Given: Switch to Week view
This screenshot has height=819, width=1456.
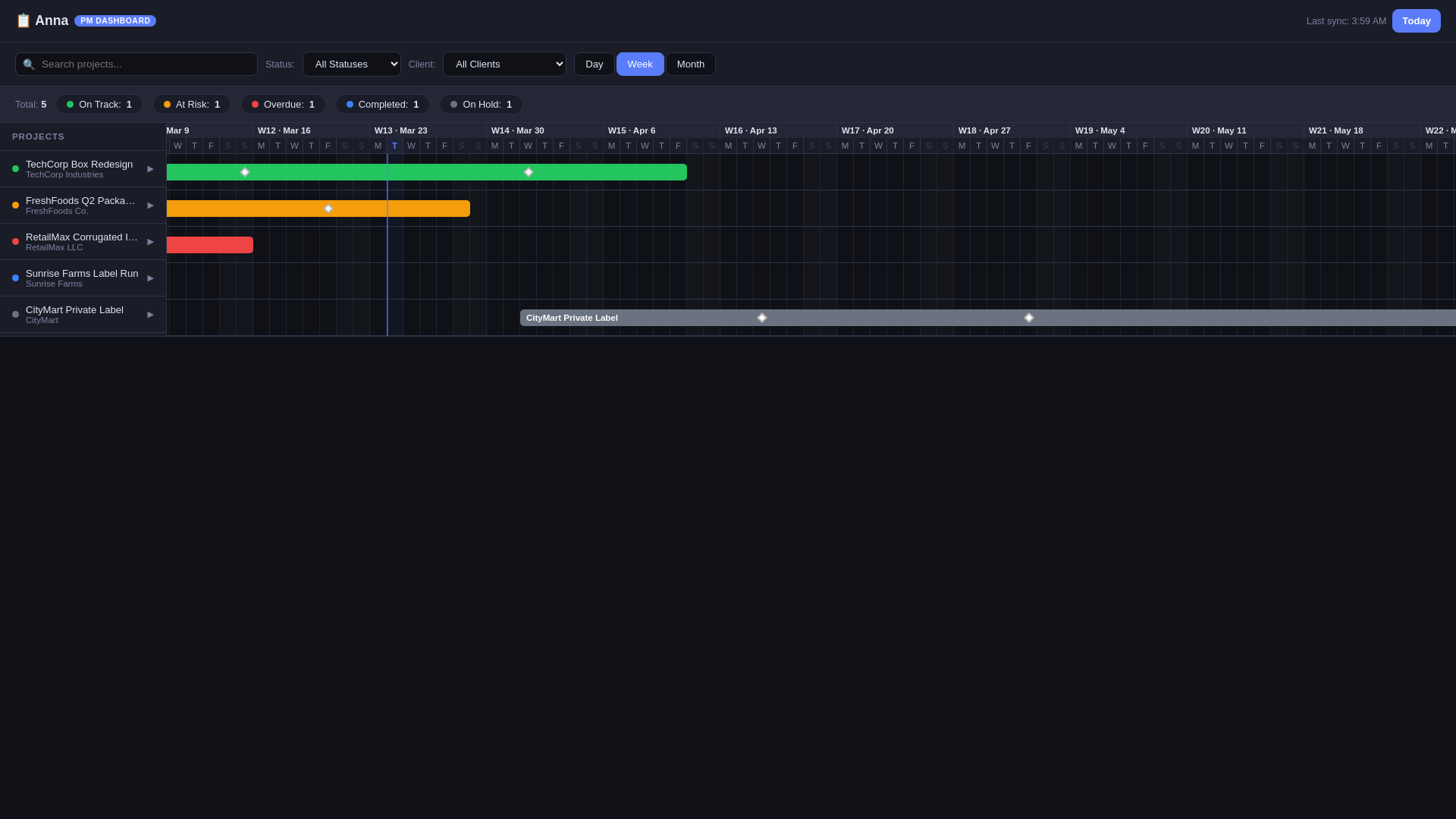Looking at the screenshot, I should click(640, 64).
